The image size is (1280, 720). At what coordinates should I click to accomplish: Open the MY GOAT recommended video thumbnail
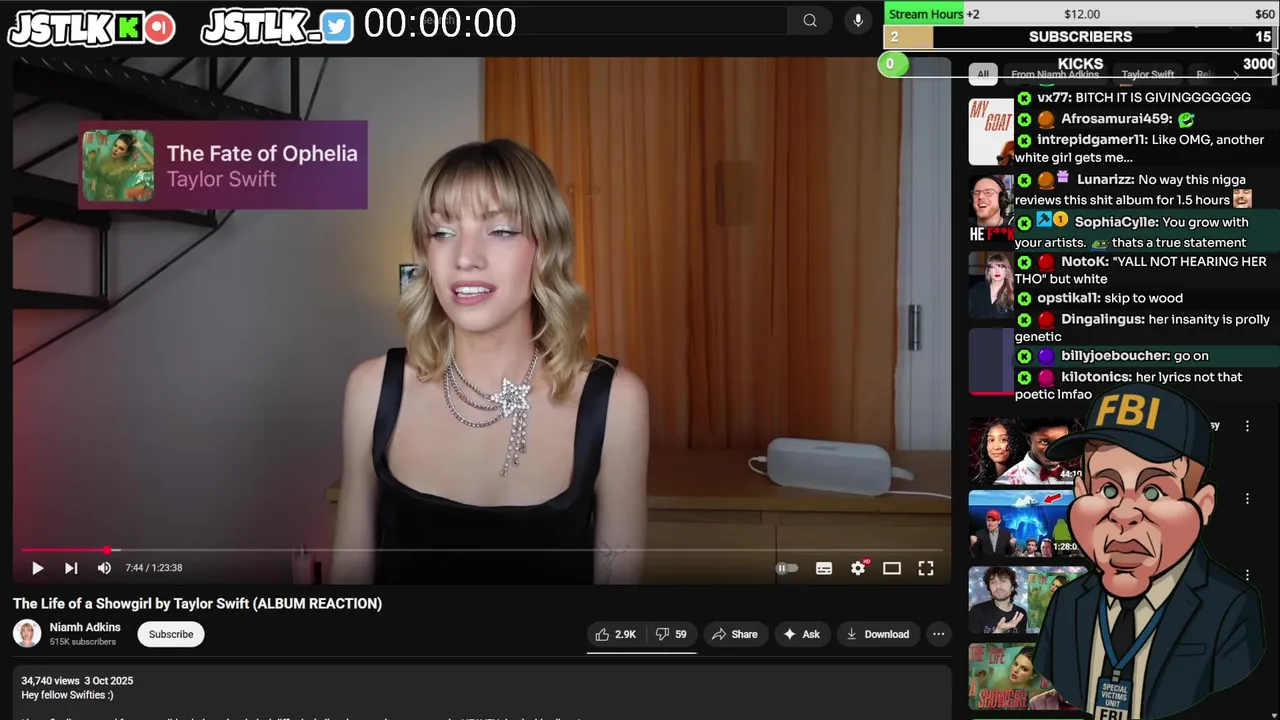pos(991,132)
